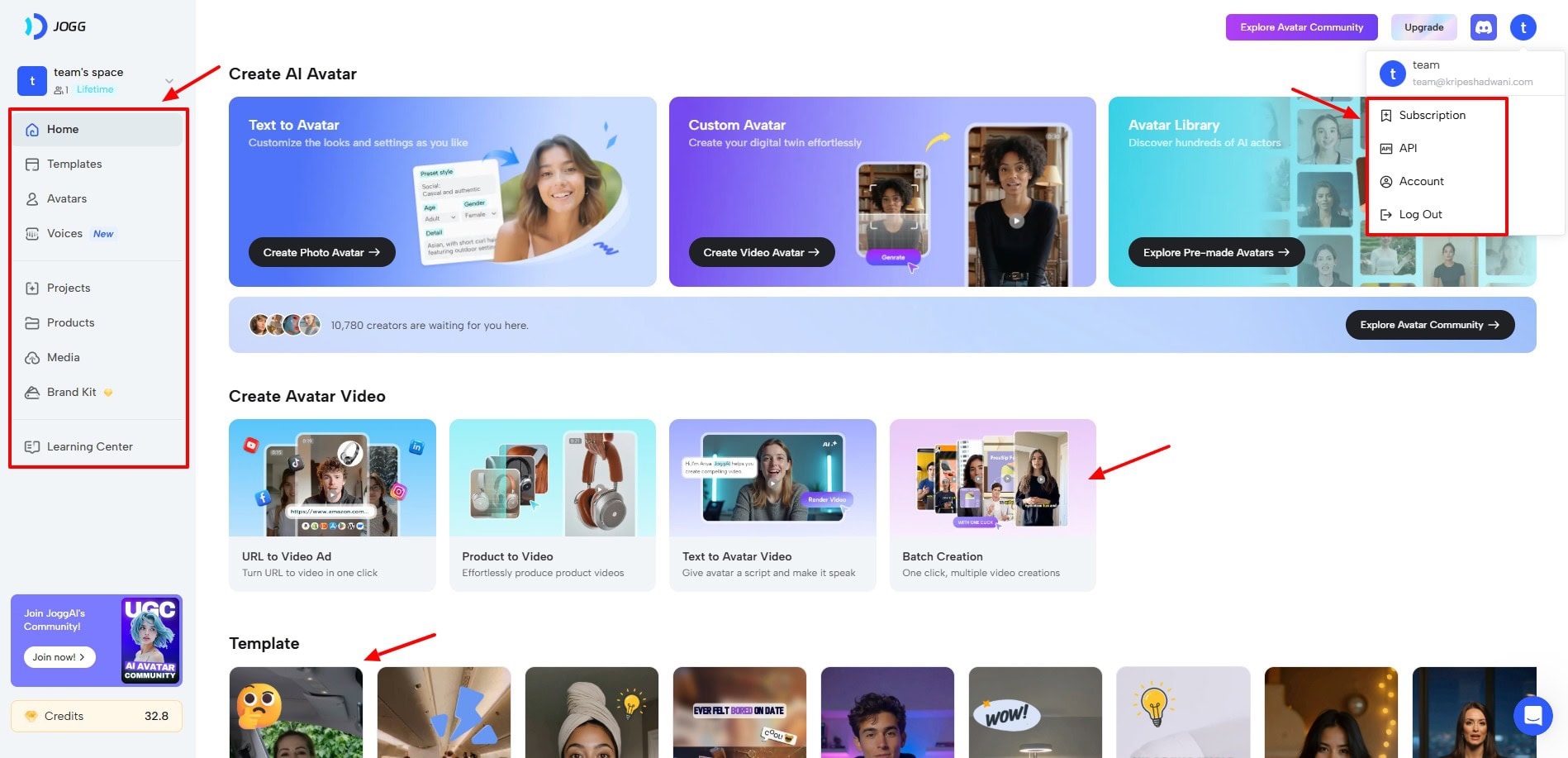This screenshot has height=758, width=1568.
Task: Click Explore Pre-made Avatars button
Action: pos(1217,252)
